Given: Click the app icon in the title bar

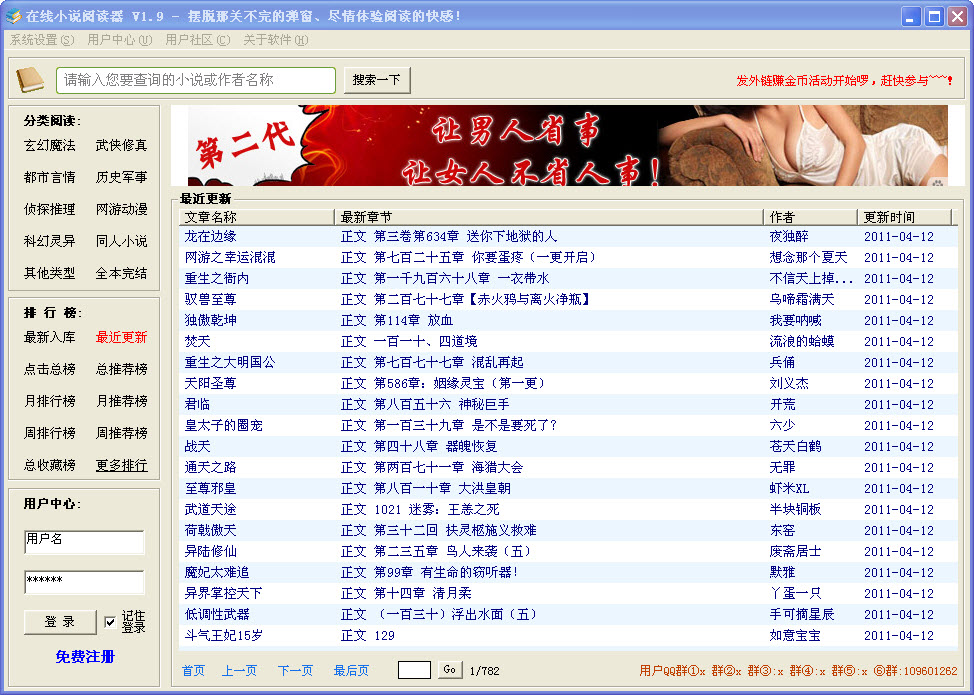Looking at the screenshot, I should [x=12, y=16].
